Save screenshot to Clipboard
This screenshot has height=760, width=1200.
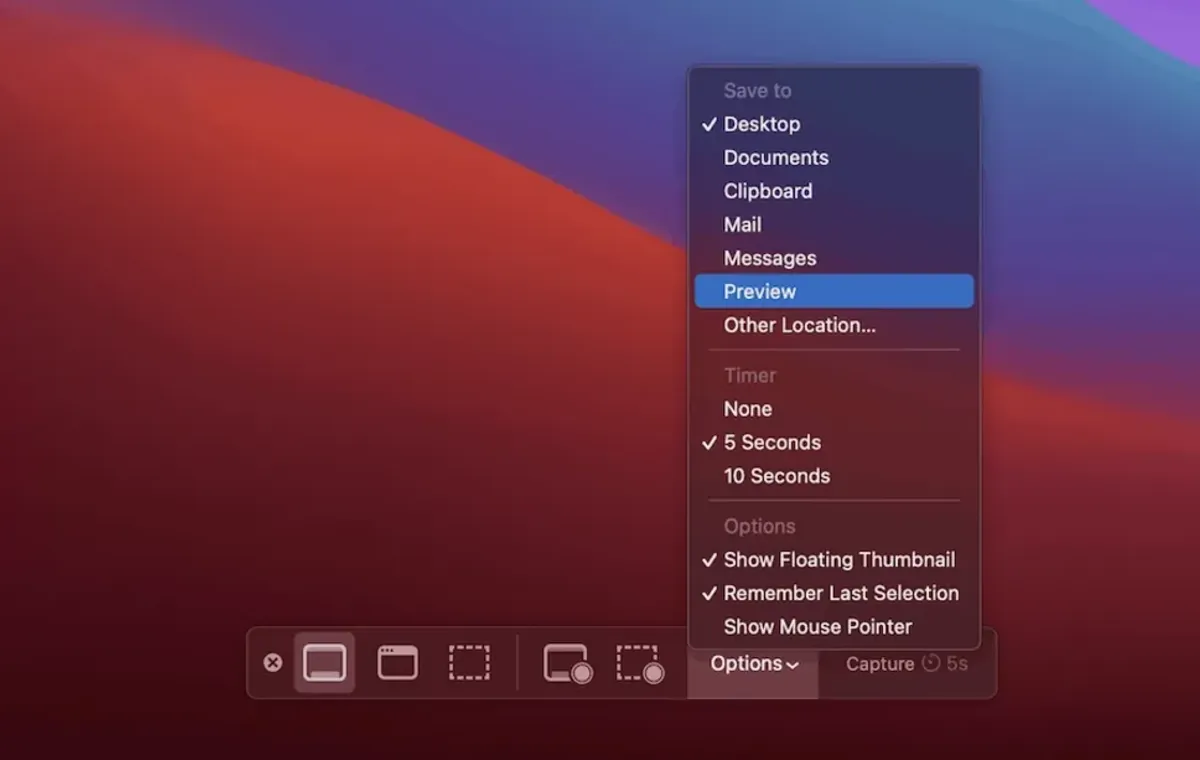coord(767,191)
